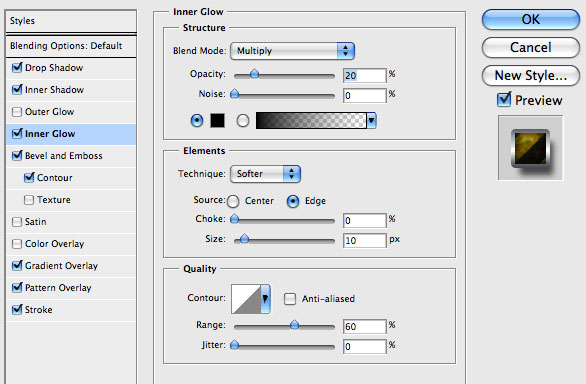Click the Noise value field
The image size is (586, 384).
point(365,95)
